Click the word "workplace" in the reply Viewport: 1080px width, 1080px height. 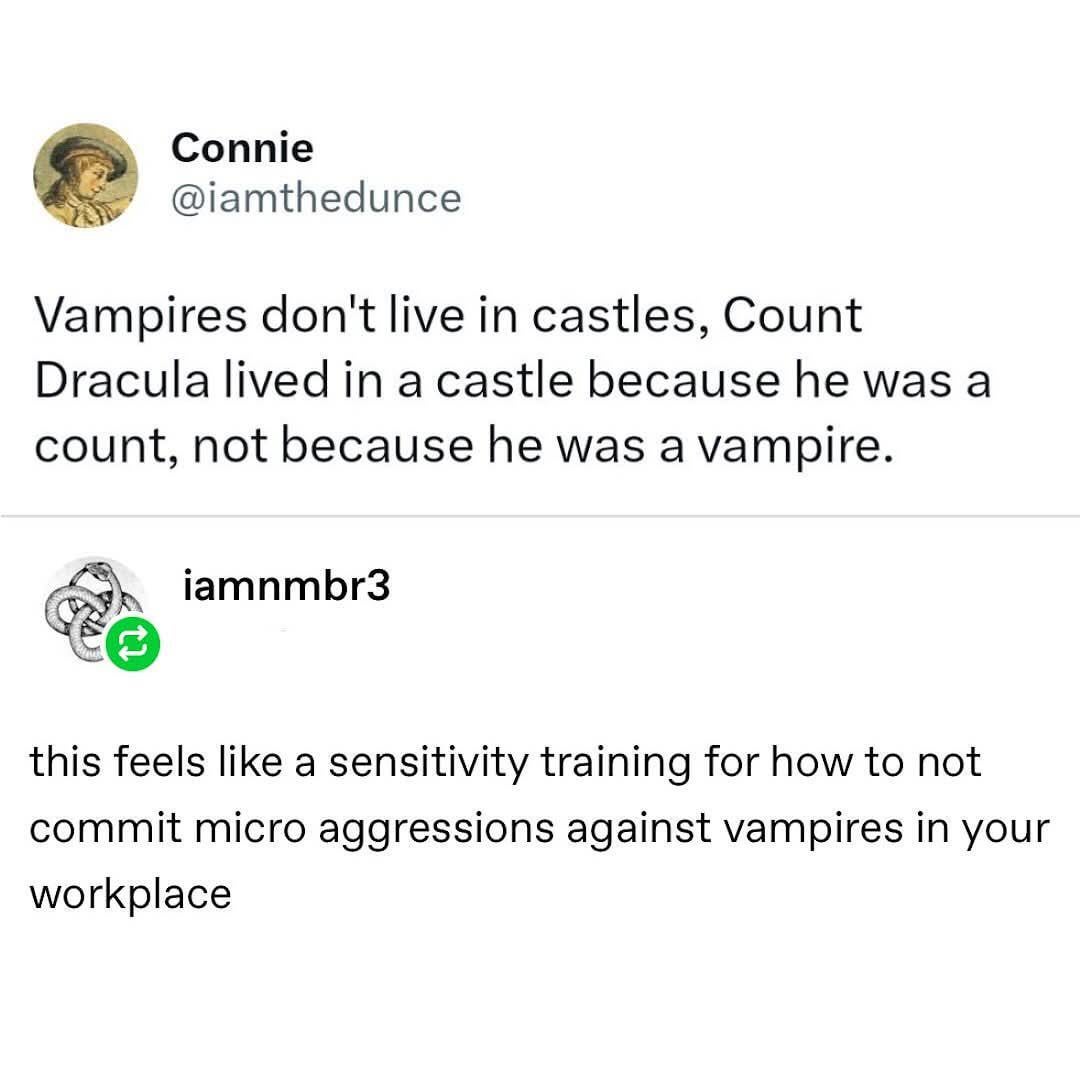coord(130,893)
